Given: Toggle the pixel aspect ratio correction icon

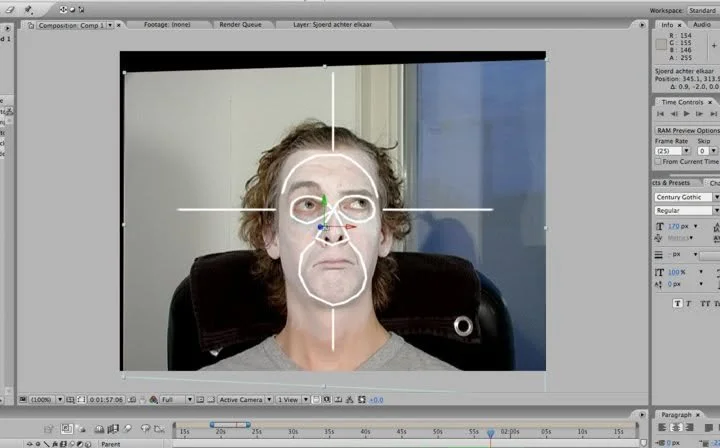Looking at the screenshot, I should tap(316, 400).
